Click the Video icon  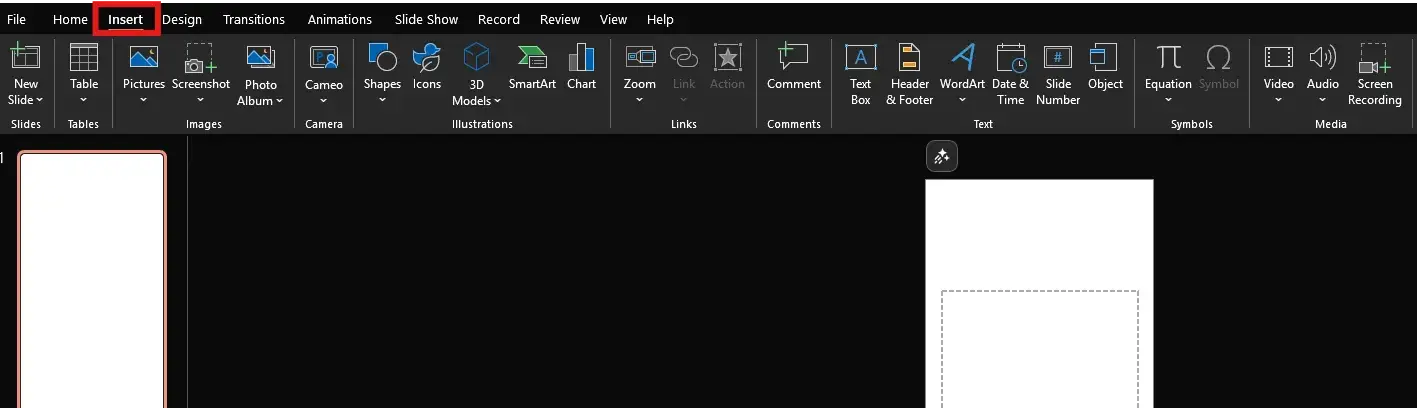pyautogui.click(x=1278, y=57)
